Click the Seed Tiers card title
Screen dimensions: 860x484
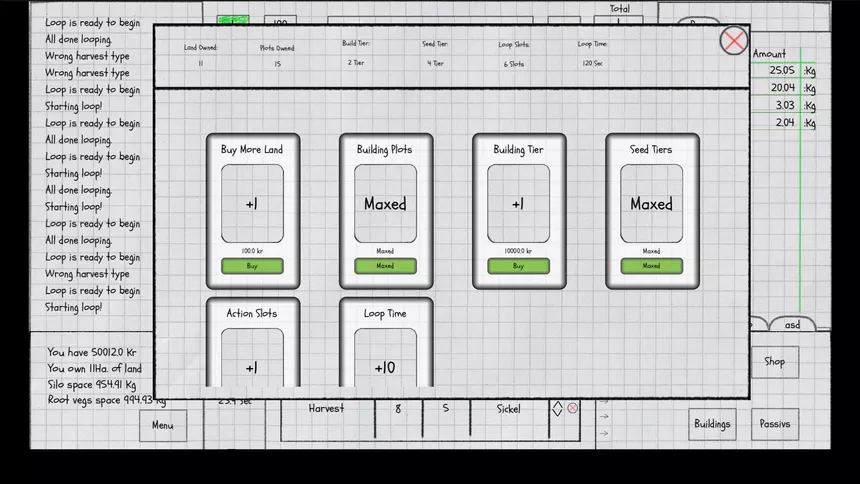[651, 149]
